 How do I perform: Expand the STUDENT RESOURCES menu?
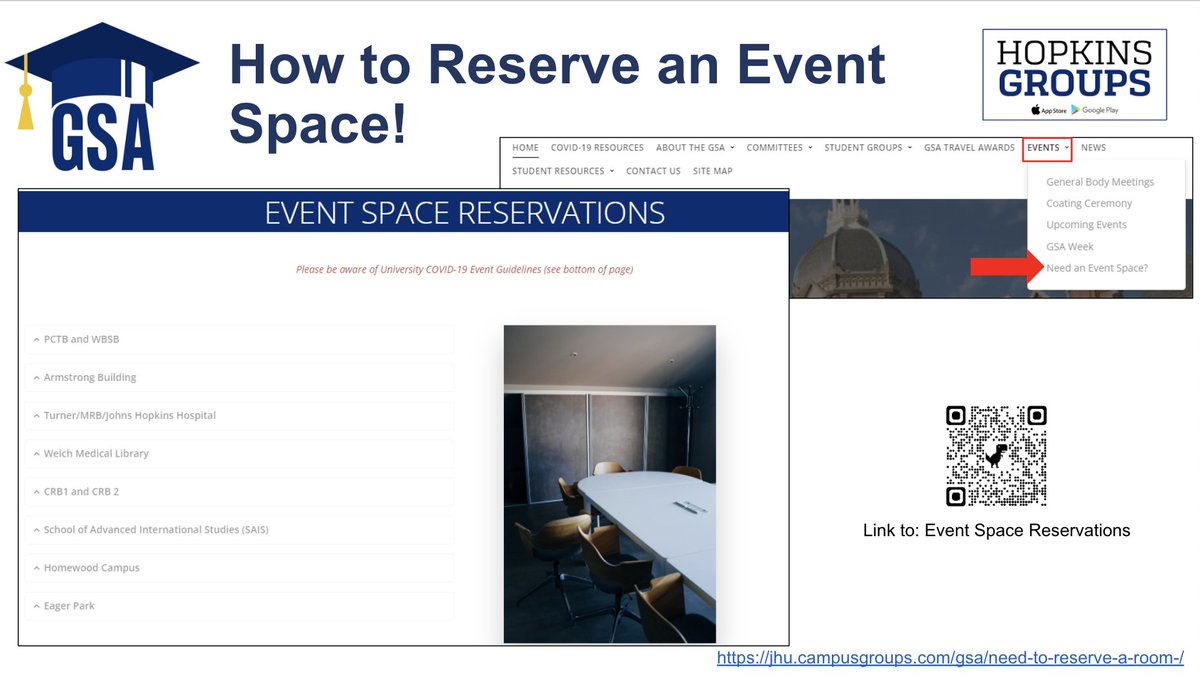563,171
